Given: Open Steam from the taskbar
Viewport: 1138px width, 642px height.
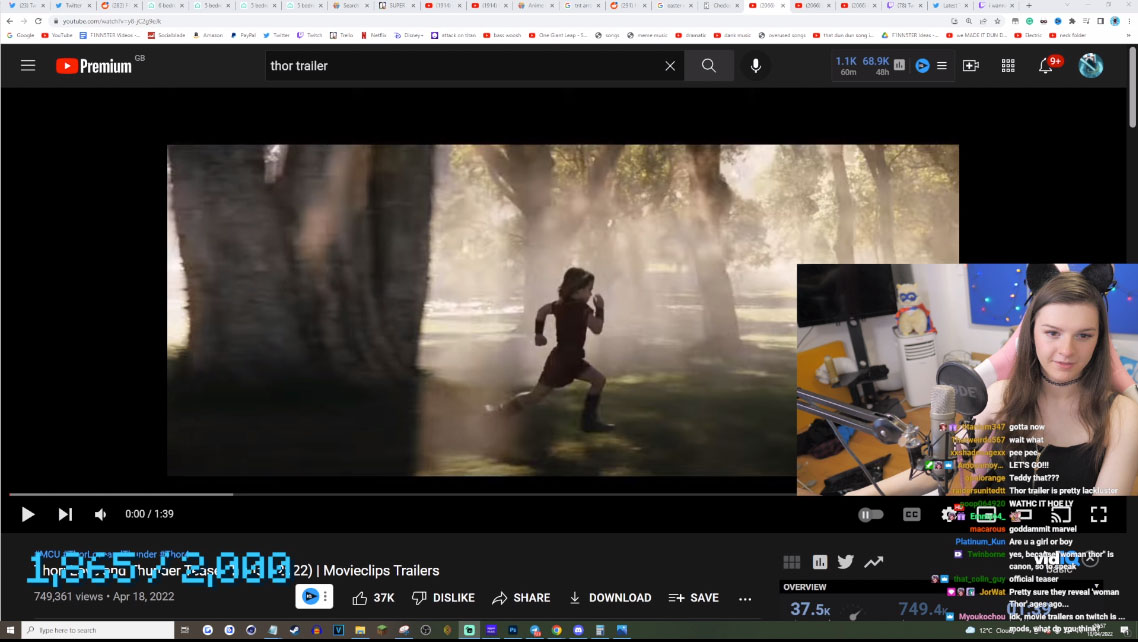Looking at the screenshot, I should [x=295, y=630].
